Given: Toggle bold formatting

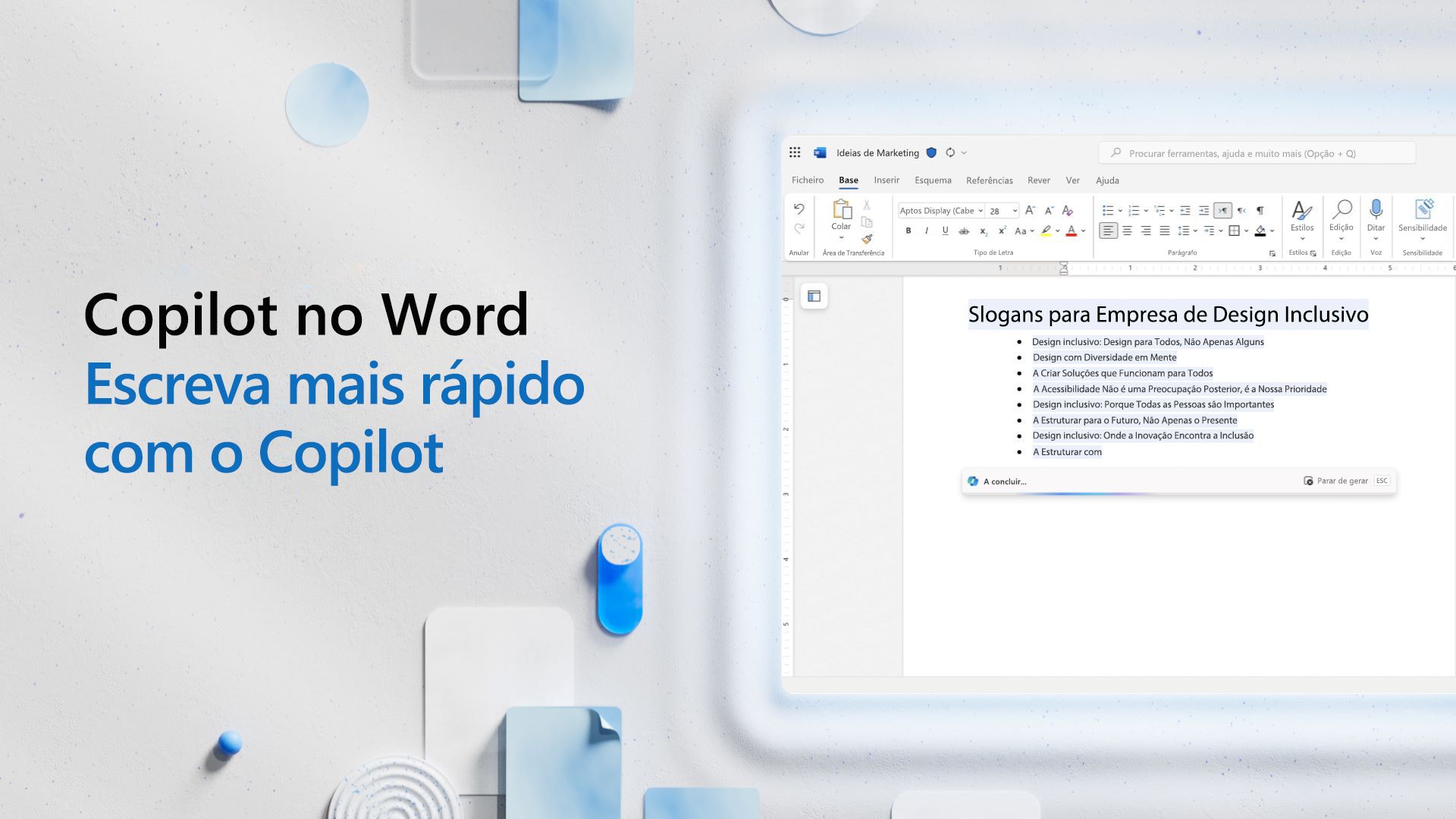Looking at the screenshot, I should [908, 231].
